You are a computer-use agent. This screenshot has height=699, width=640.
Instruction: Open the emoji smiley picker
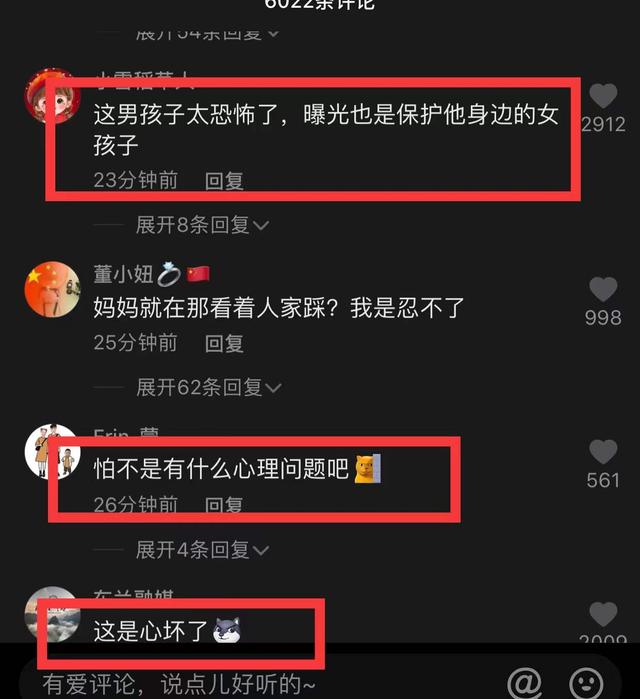(x=586, y=683)
